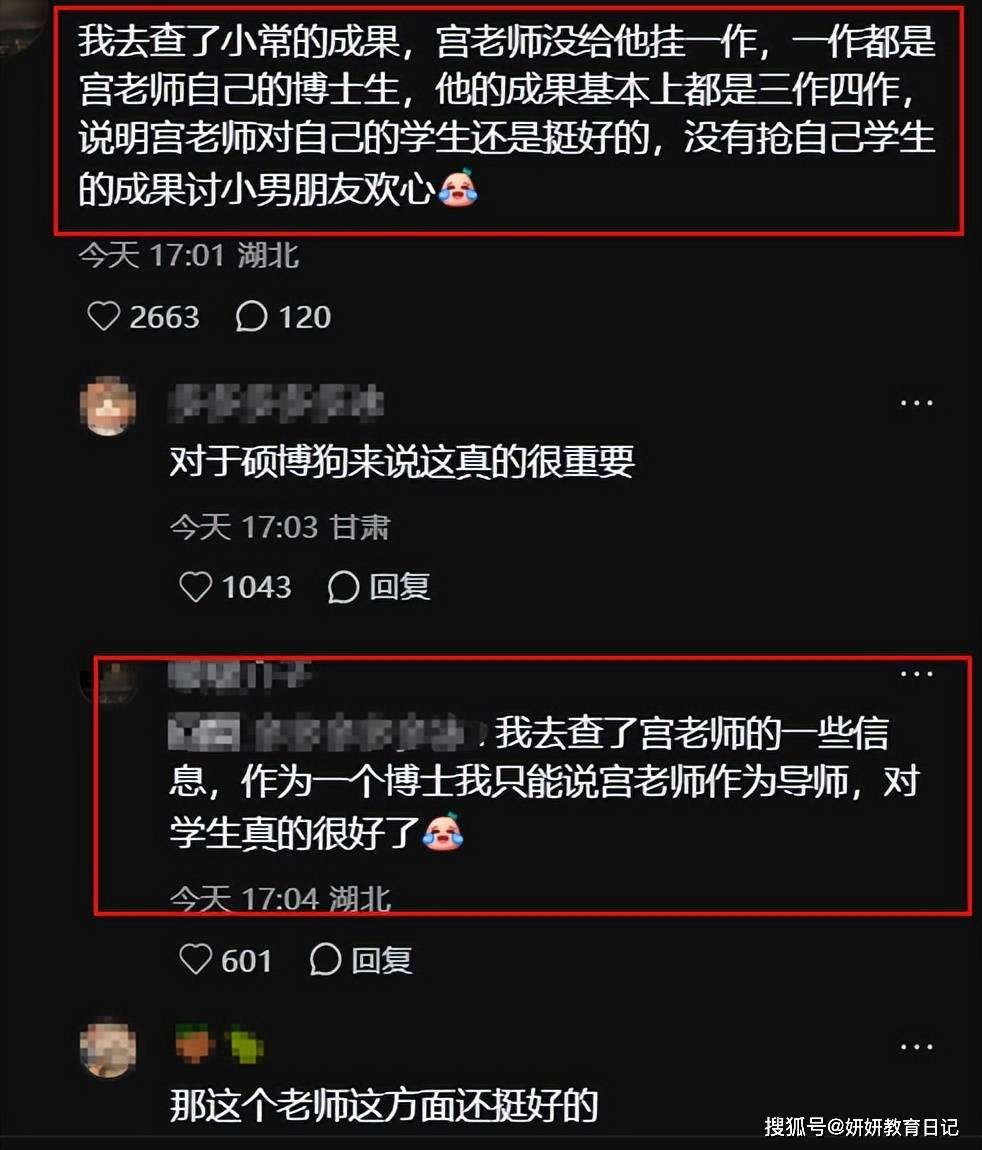The height and width of the screenshot is (1150, 982).
Task: Like the 甘肃 reply with 1043 likes
Action: (196, 587)
